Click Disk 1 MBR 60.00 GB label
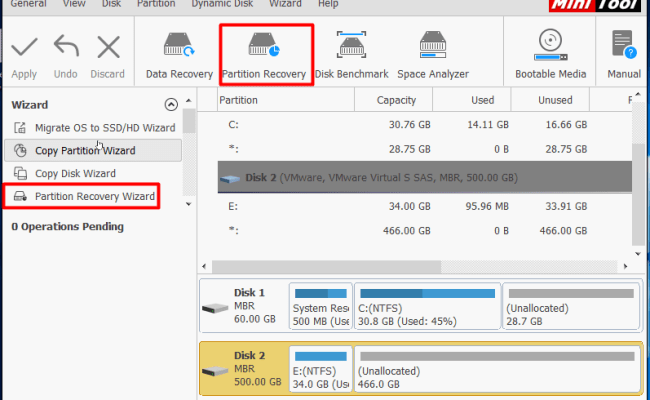 255,306
